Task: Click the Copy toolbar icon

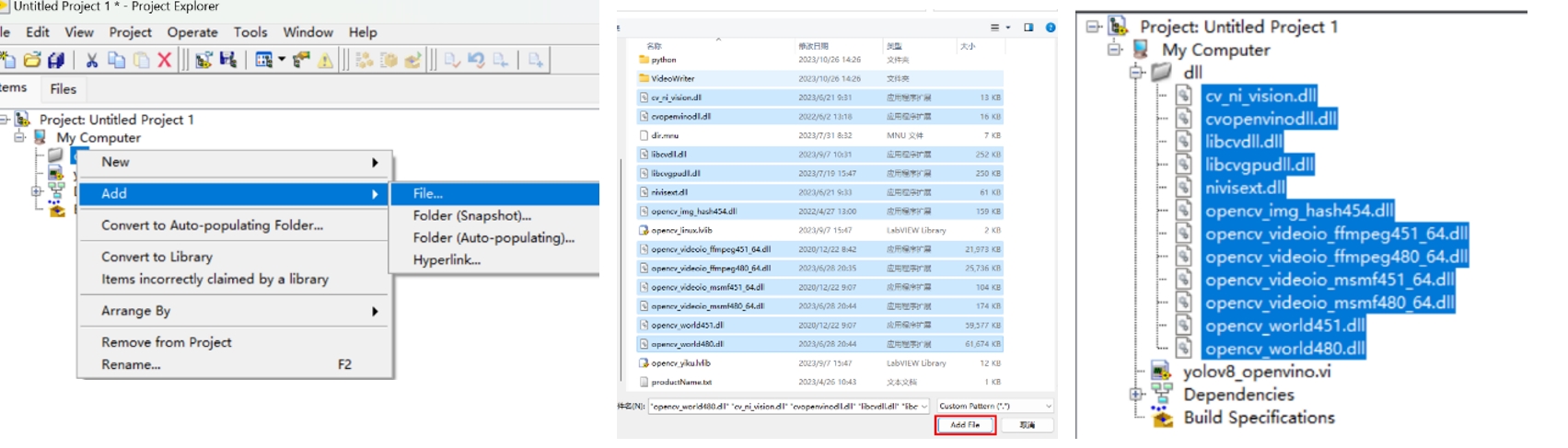Action: (x=116, y=60)
